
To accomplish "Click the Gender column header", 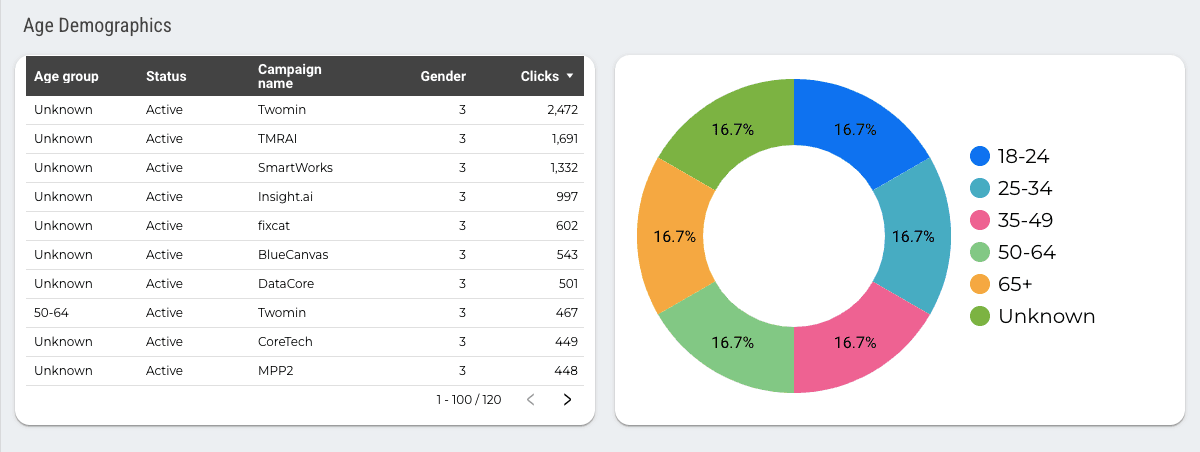I will point(443,76).
